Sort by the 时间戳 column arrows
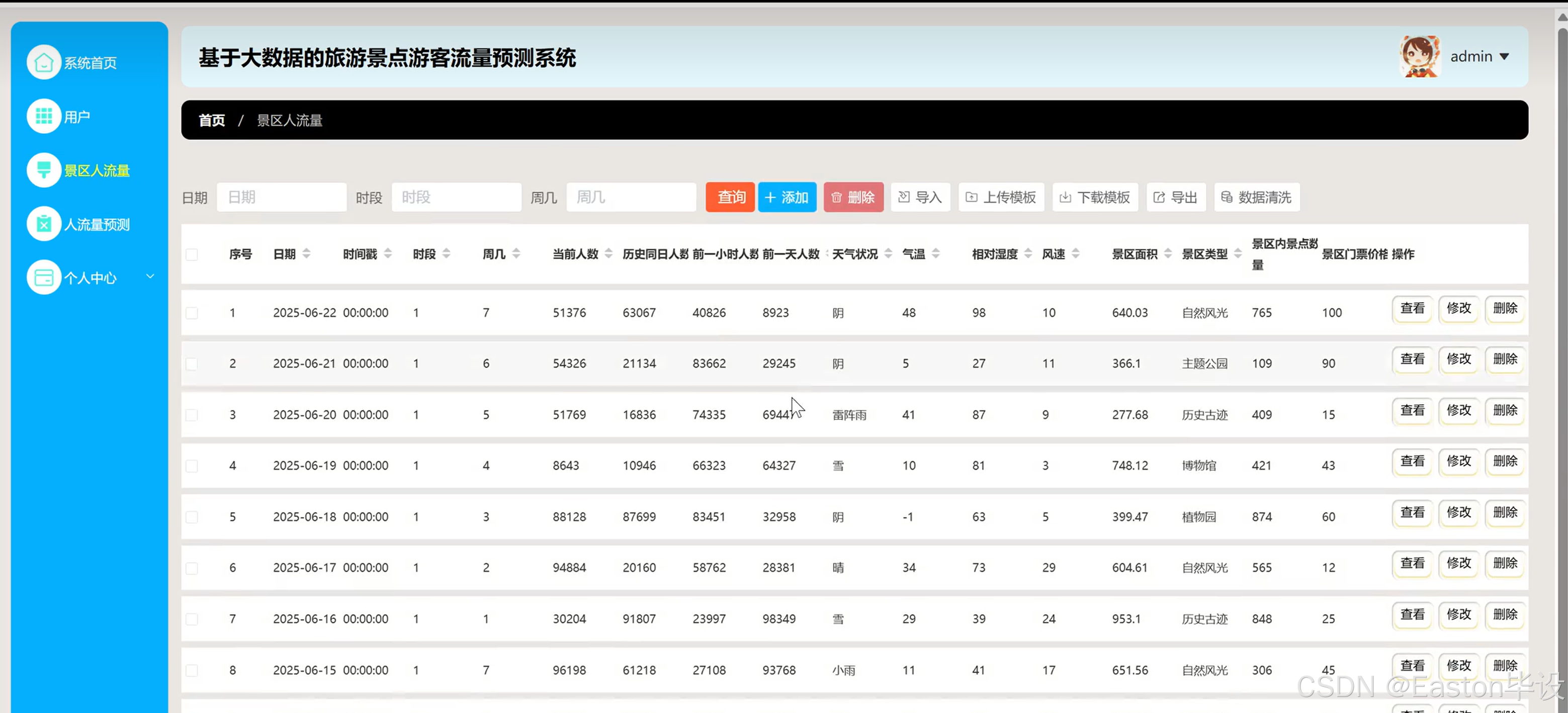 [388, 254]
